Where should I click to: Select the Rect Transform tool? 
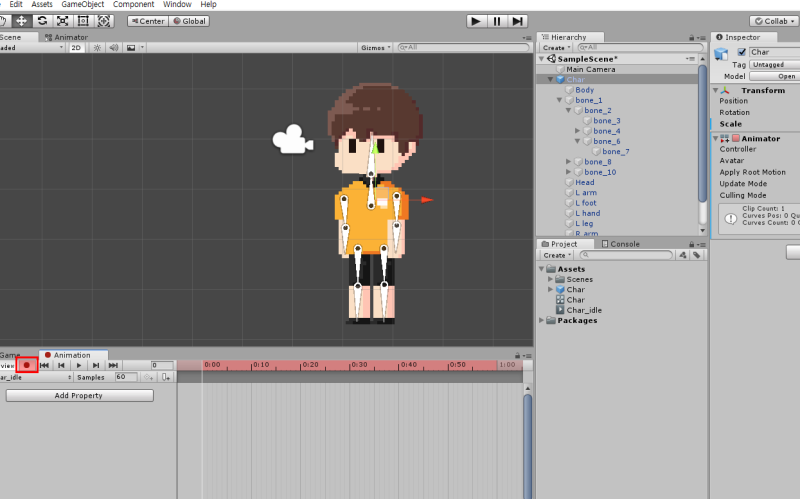(x=83, y=21)
